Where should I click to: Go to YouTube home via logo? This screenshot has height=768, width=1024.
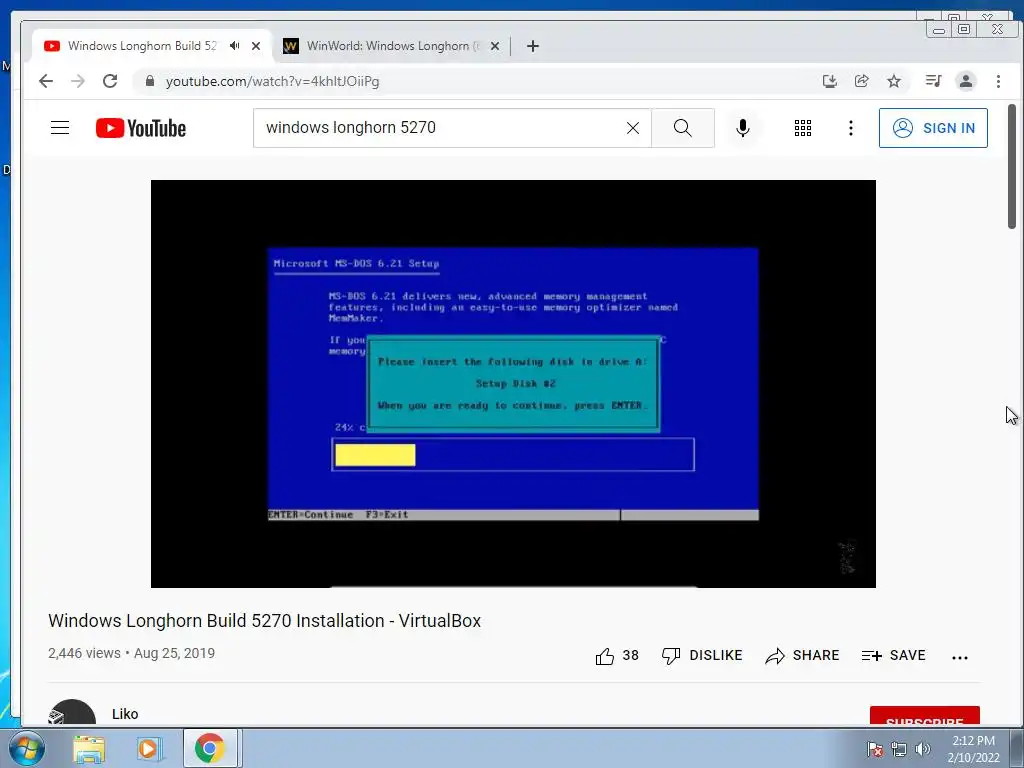(140, 128)
